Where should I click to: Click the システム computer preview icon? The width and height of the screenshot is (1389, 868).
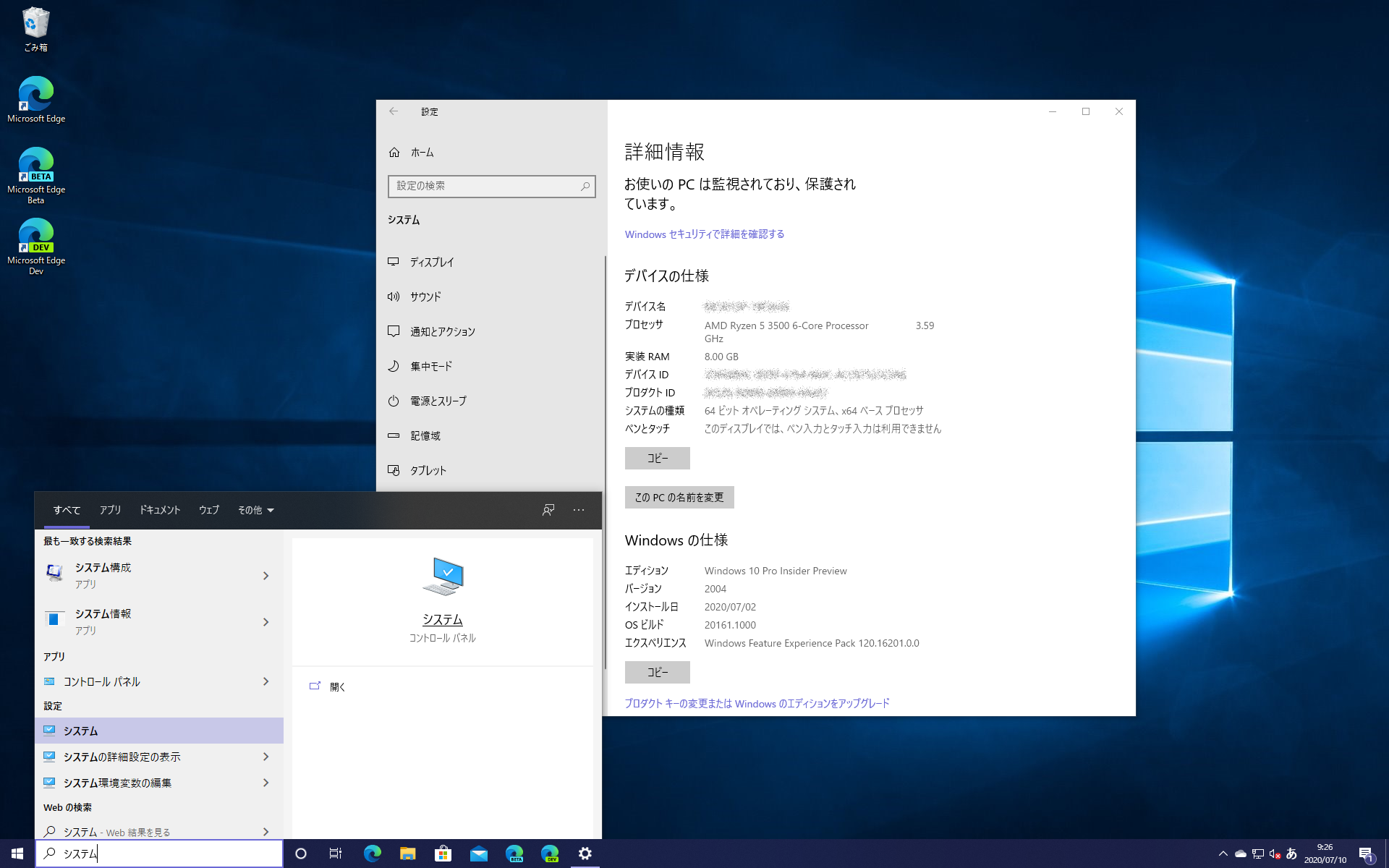(x=443, y=576)
